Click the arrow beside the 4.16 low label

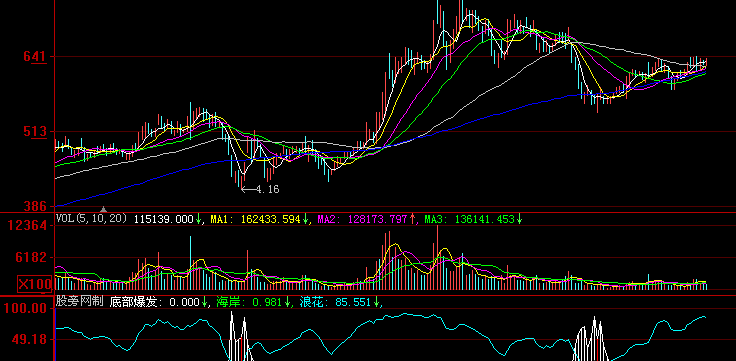pyautogui.click(x=248, y=190)
